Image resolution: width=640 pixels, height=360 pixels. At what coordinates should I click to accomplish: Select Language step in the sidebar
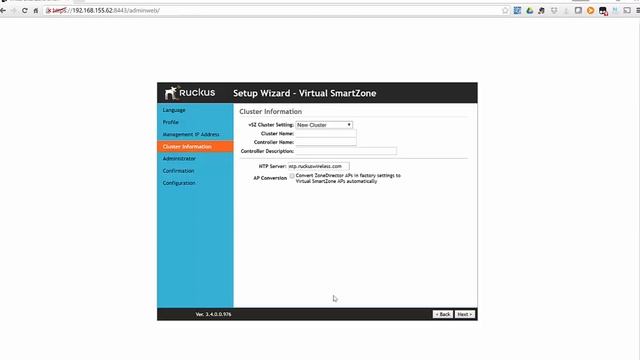click(174, 110)
